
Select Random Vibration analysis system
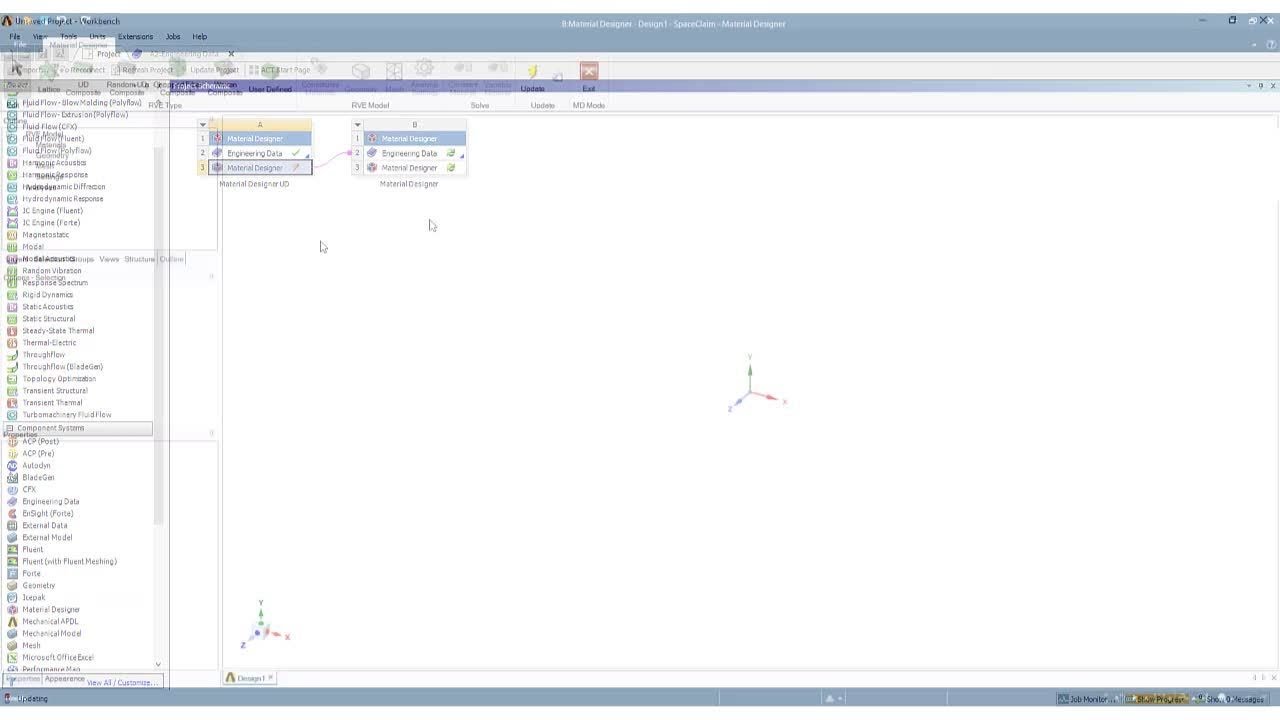click(52, 271)
